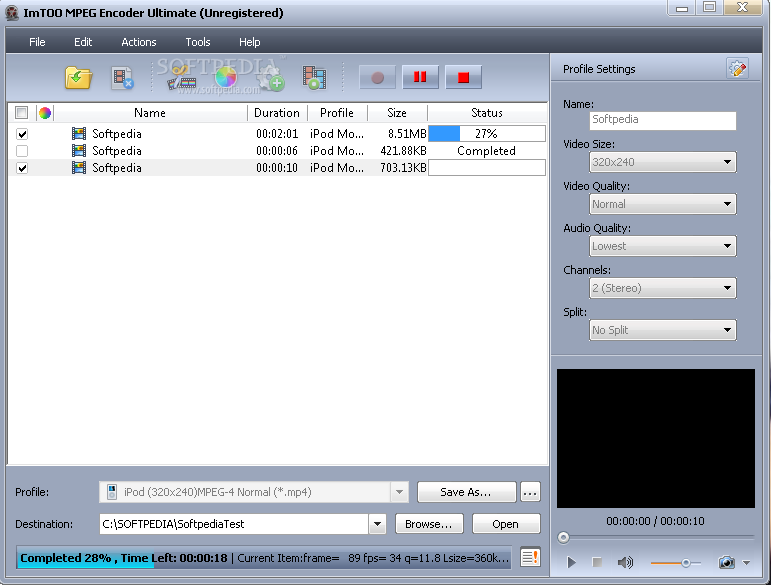Open the Video Quality Normal dropdown
The image size is (771, 585).
click(662, 204)
